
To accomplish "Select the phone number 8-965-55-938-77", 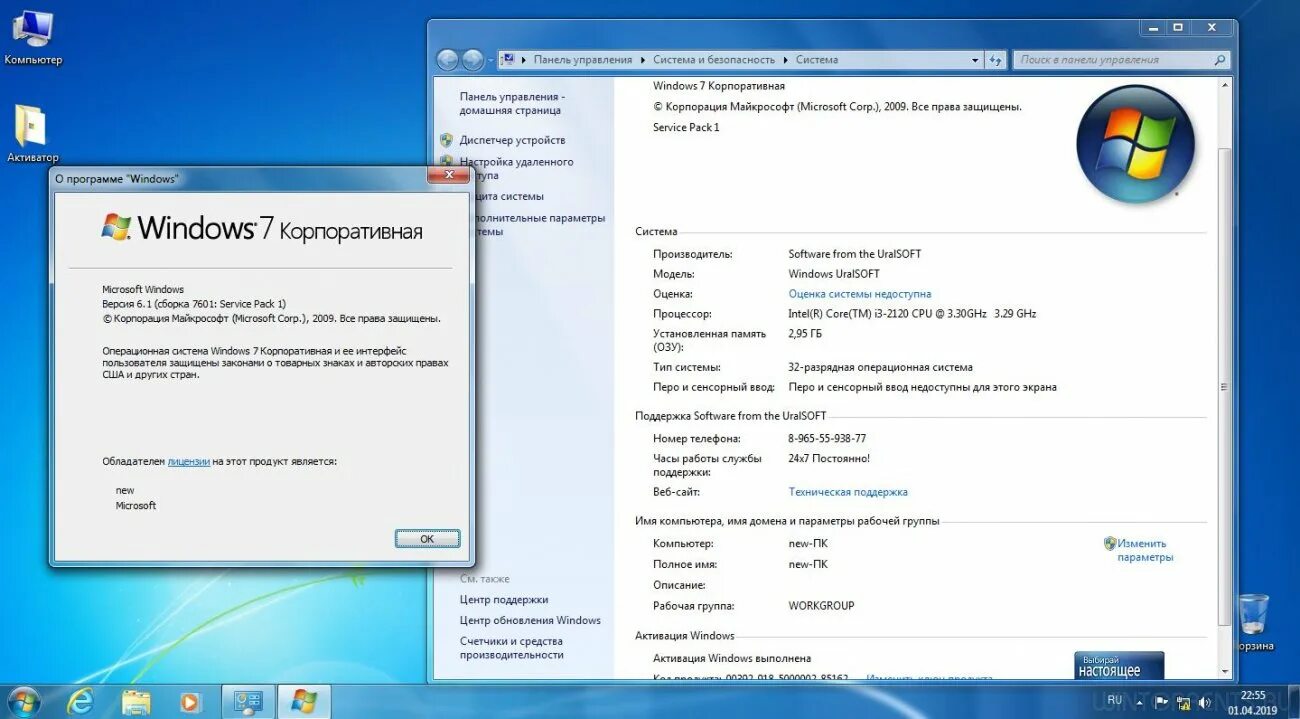I will [x=827, y=438].
